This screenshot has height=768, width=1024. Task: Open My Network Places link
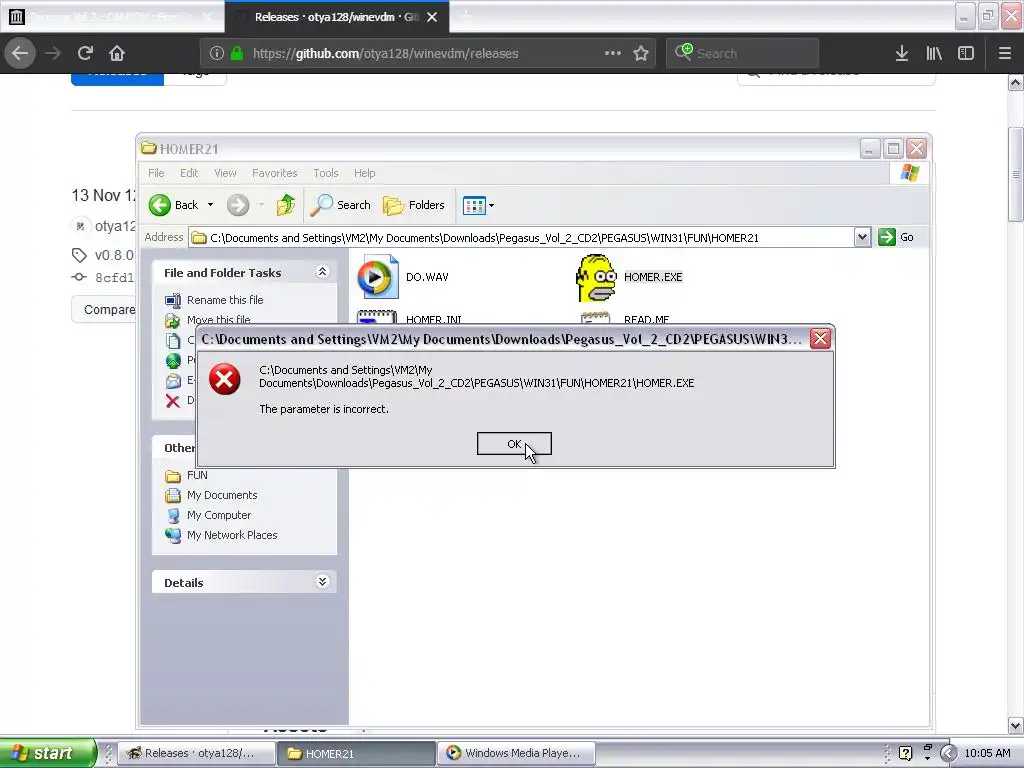pos(232,535)
